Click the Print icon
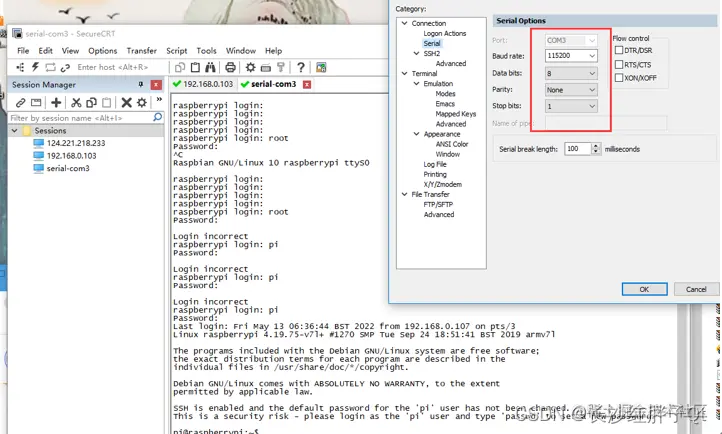 230,67
